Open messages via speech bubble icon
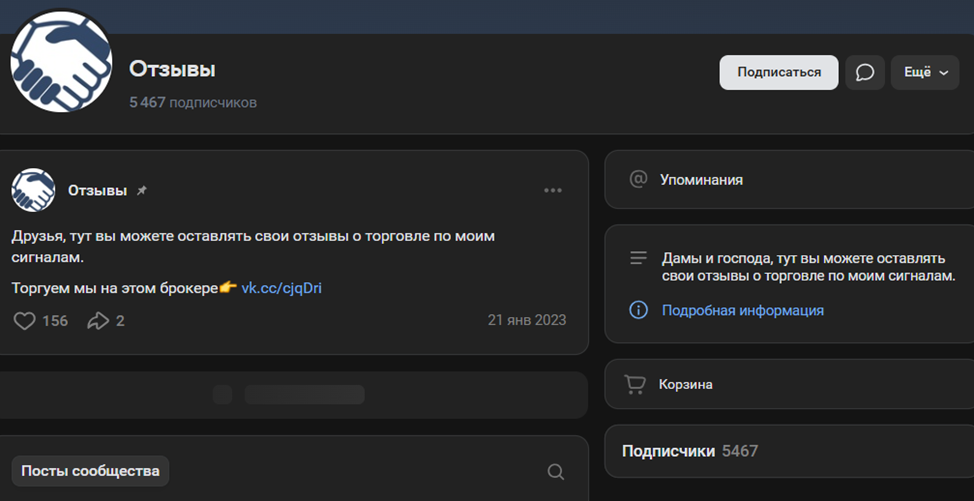 tap(865, 72)
